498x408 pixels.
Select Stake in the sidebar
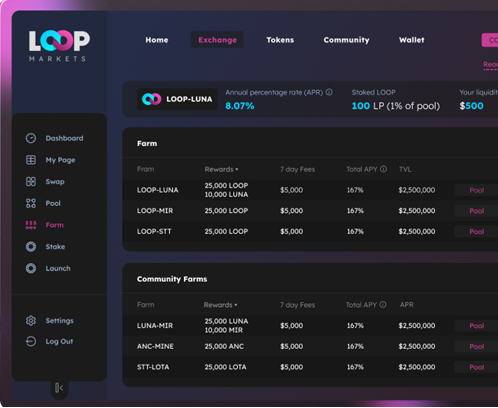pyautogui.click(x=55, y=247)
